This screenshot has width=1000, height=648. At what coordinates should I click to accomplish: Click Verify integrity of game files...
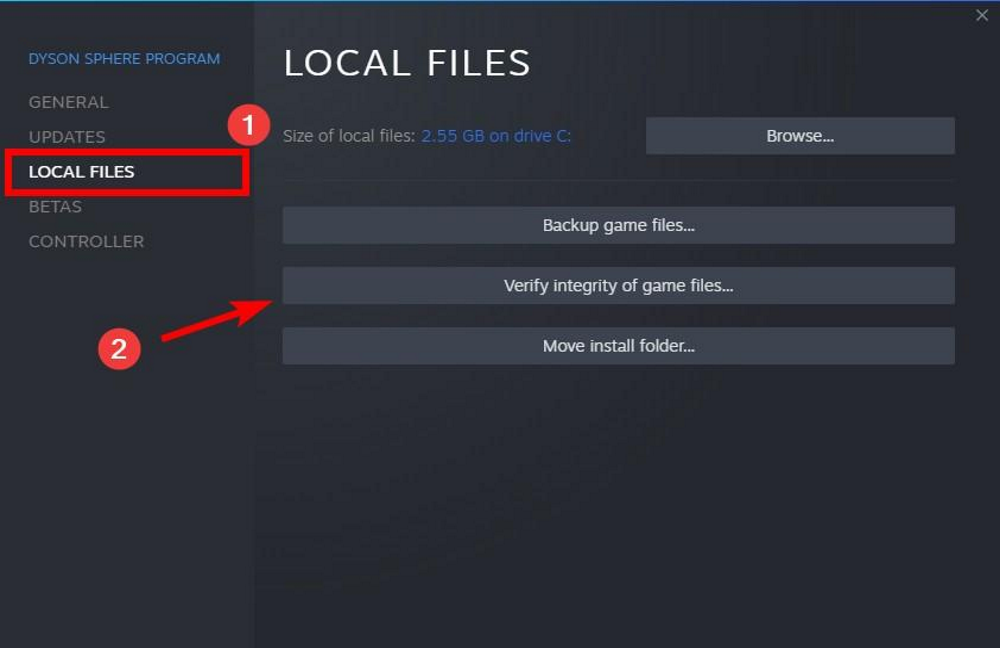click(x=619, y=286)
